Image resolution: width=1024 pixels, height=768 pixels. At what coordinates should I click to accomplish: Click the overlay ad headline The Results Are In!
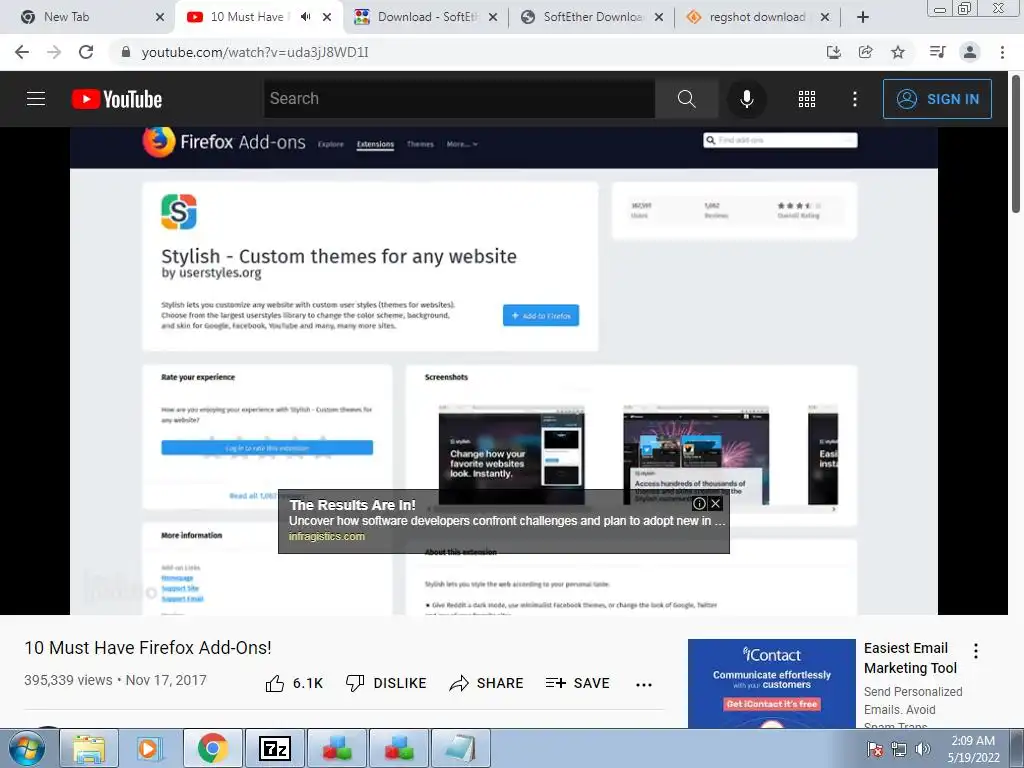click(x=353, y=505)
